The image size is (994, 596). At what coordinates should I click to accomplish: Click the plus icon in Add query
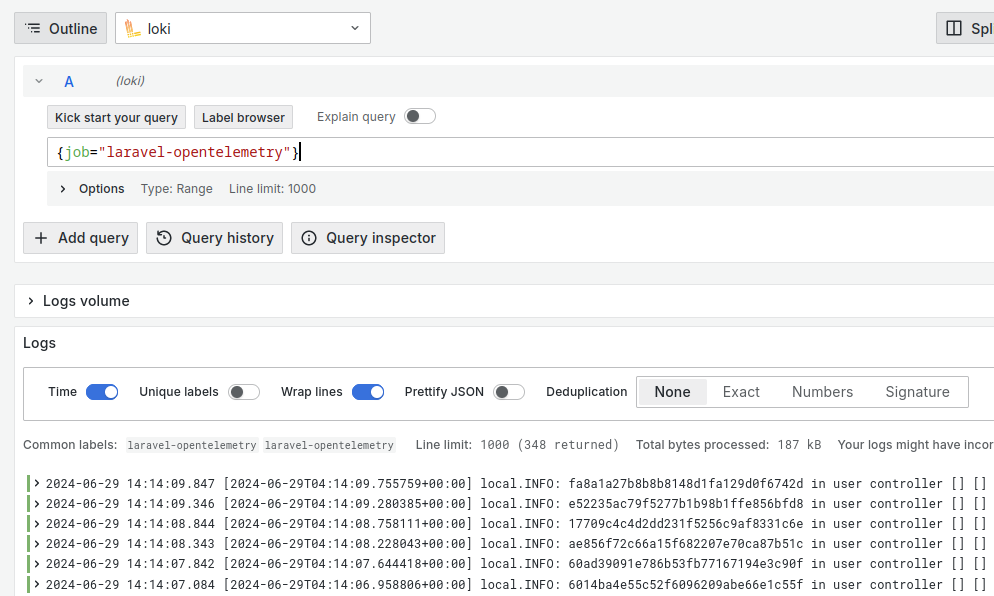coord(41,238)
